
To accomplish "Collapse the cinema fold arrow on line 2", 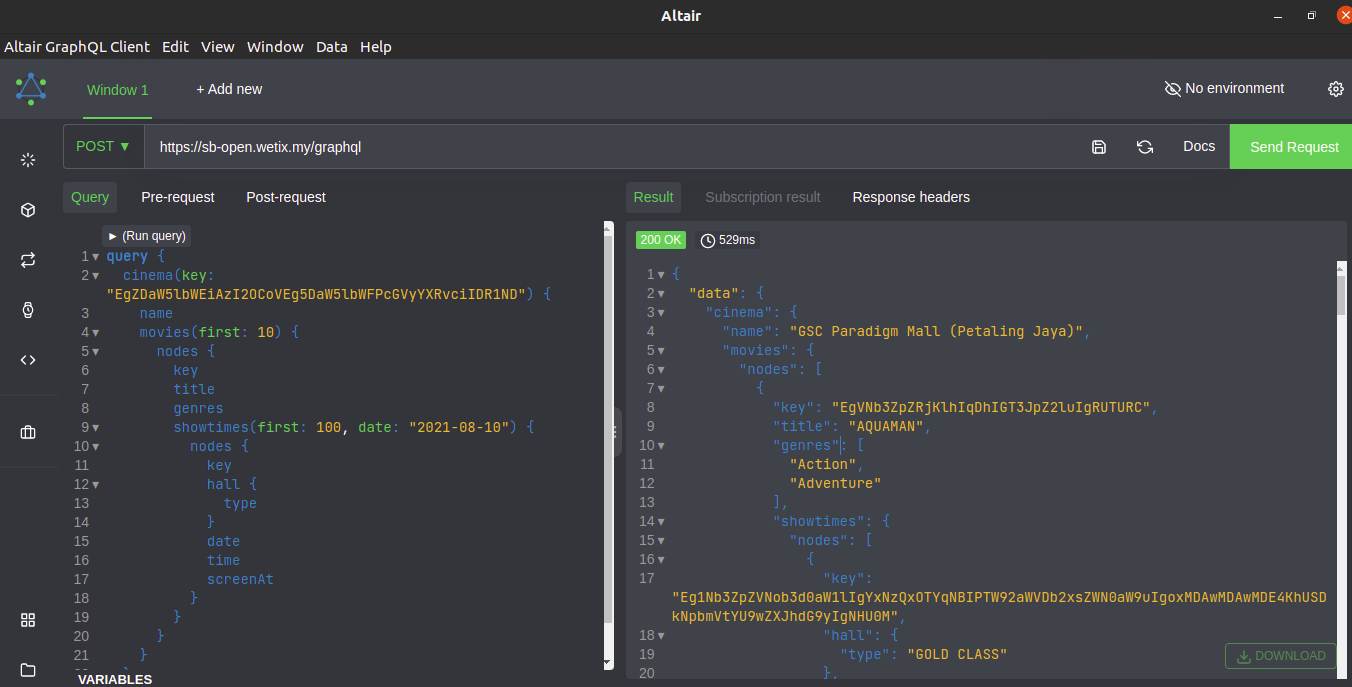I will [96, 276].
